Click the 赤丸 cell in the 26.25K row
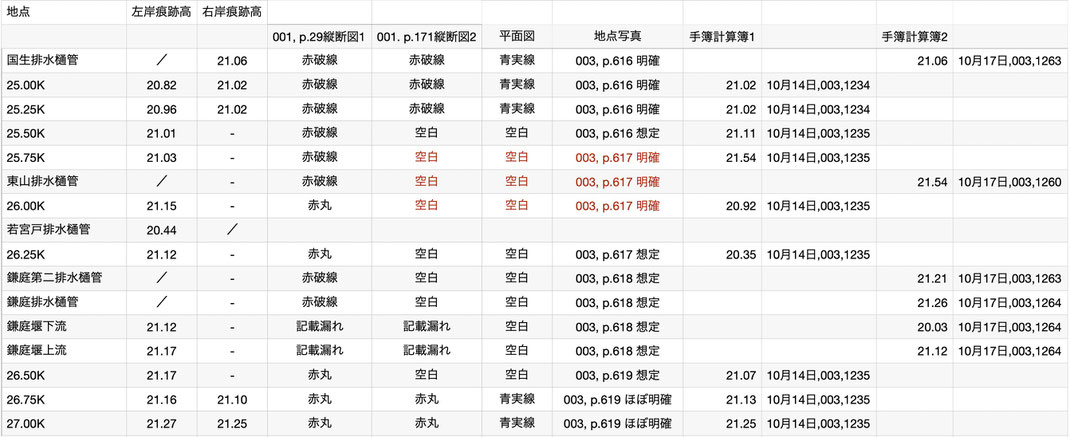1070x437 pixels. pos(319,254)
